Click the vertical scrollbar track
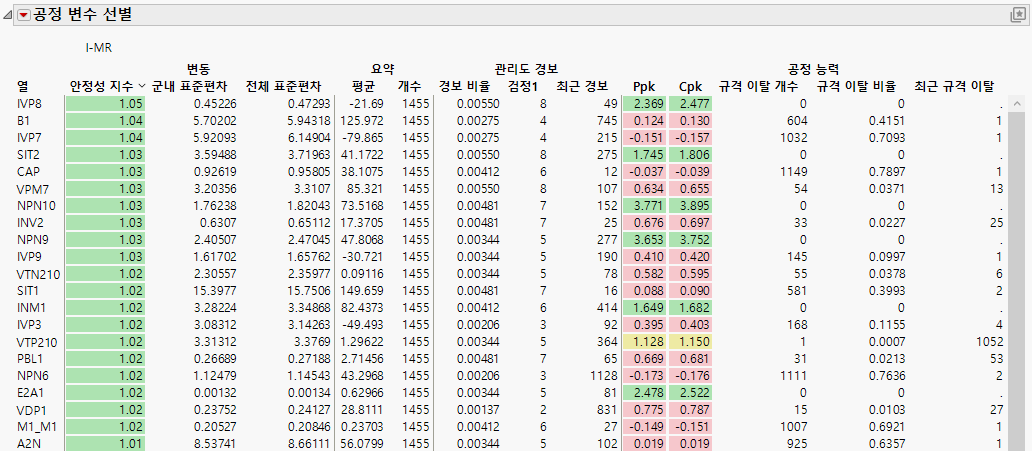Viewport: 1032px width, 451px height. click(x=1018, y=280)
